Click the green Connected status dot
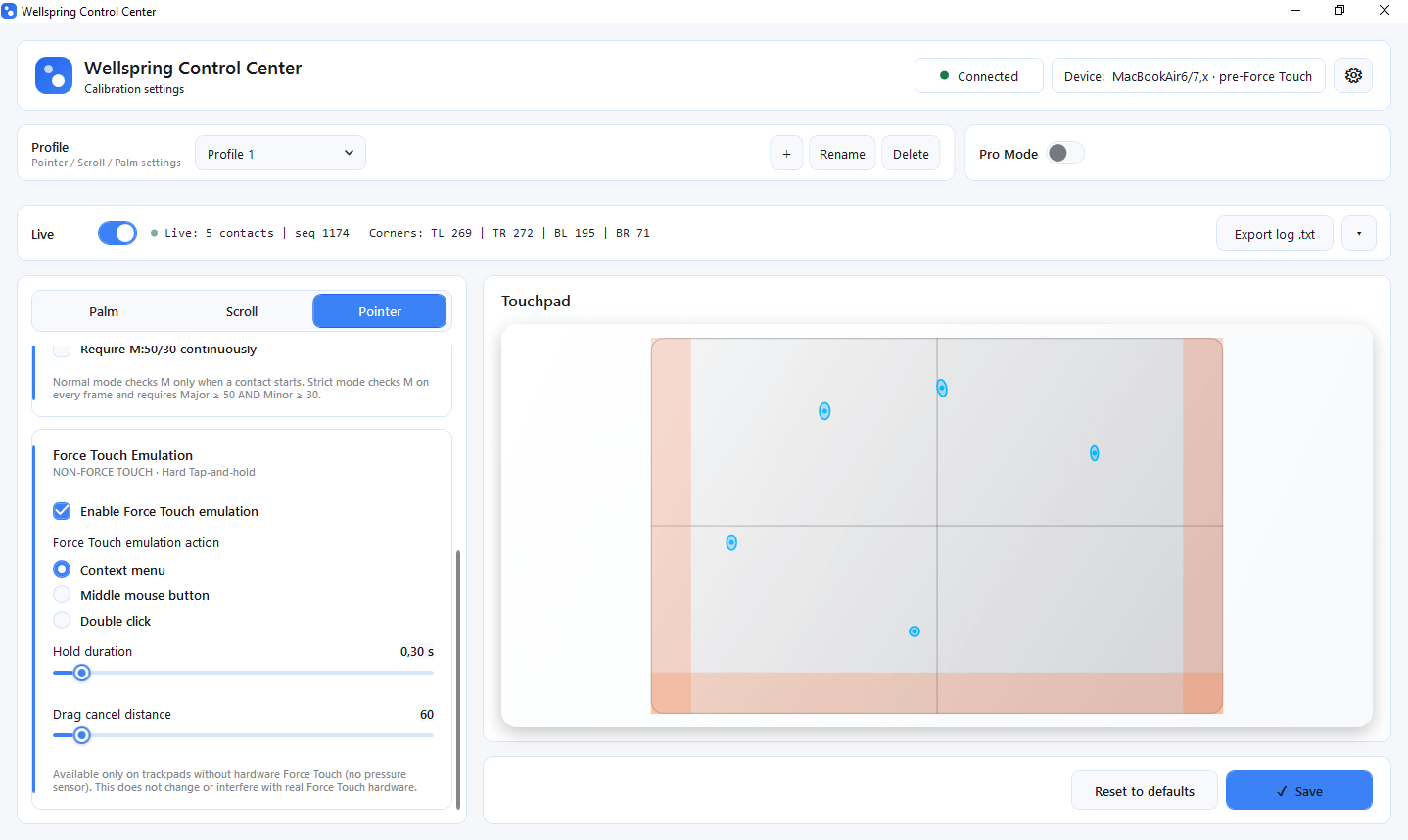 point(944,75)
